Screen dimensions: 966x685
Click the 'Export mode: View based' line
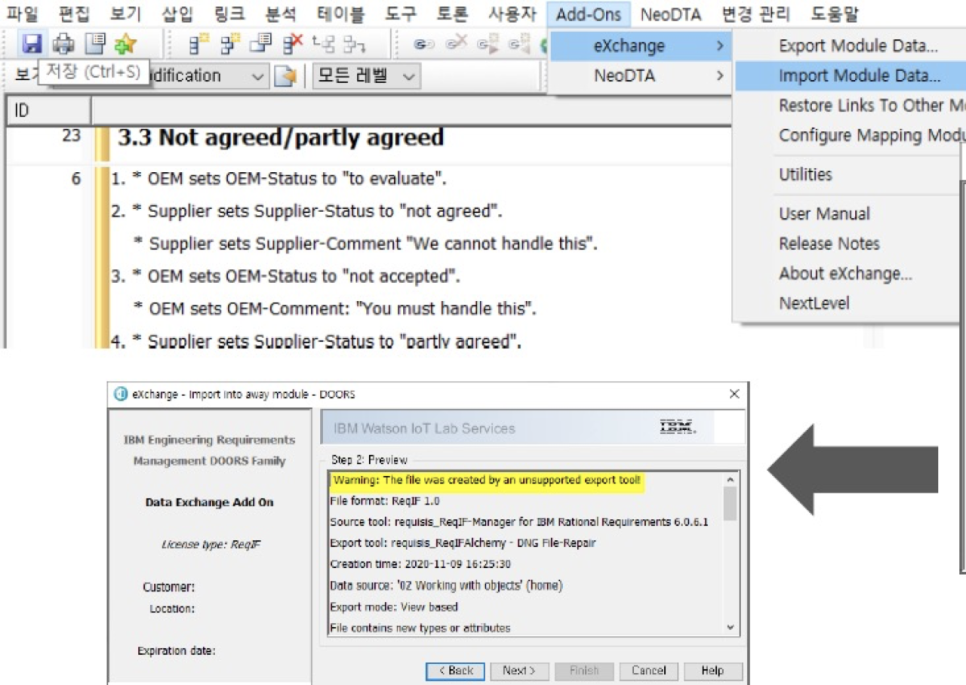tap(394, 607)
